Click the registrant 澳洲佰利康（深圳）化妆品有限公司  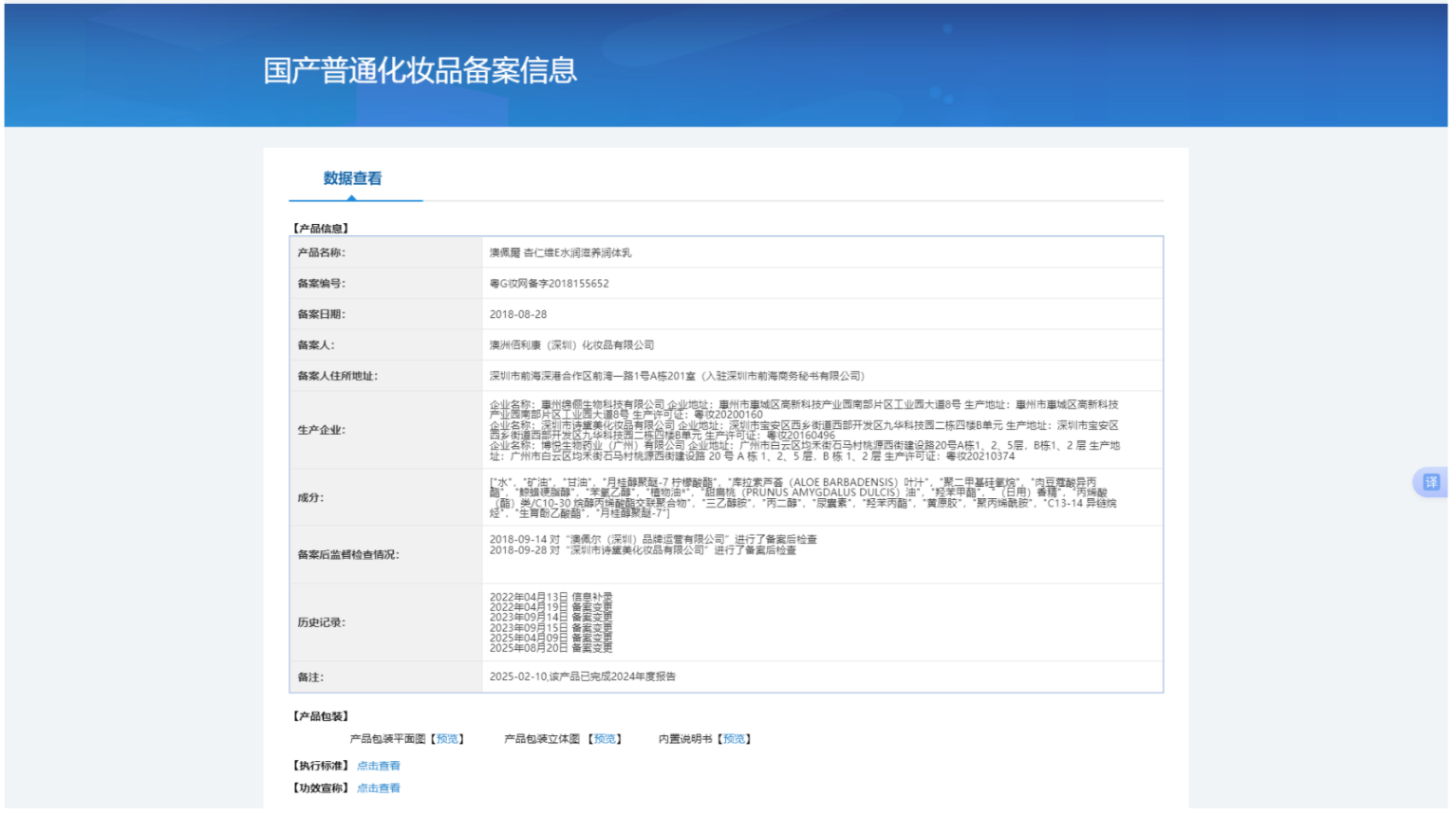click(571, 345)
